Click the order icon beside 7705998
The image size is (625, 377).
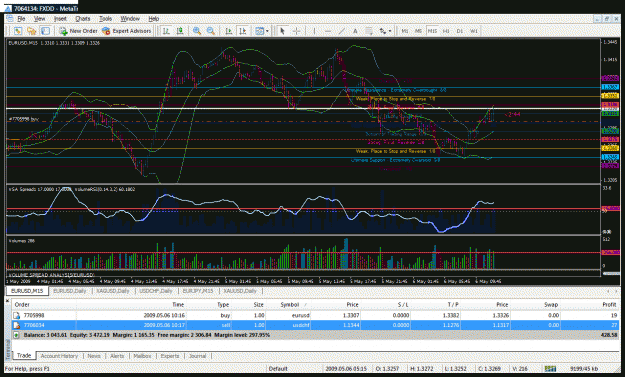(17, 315)
